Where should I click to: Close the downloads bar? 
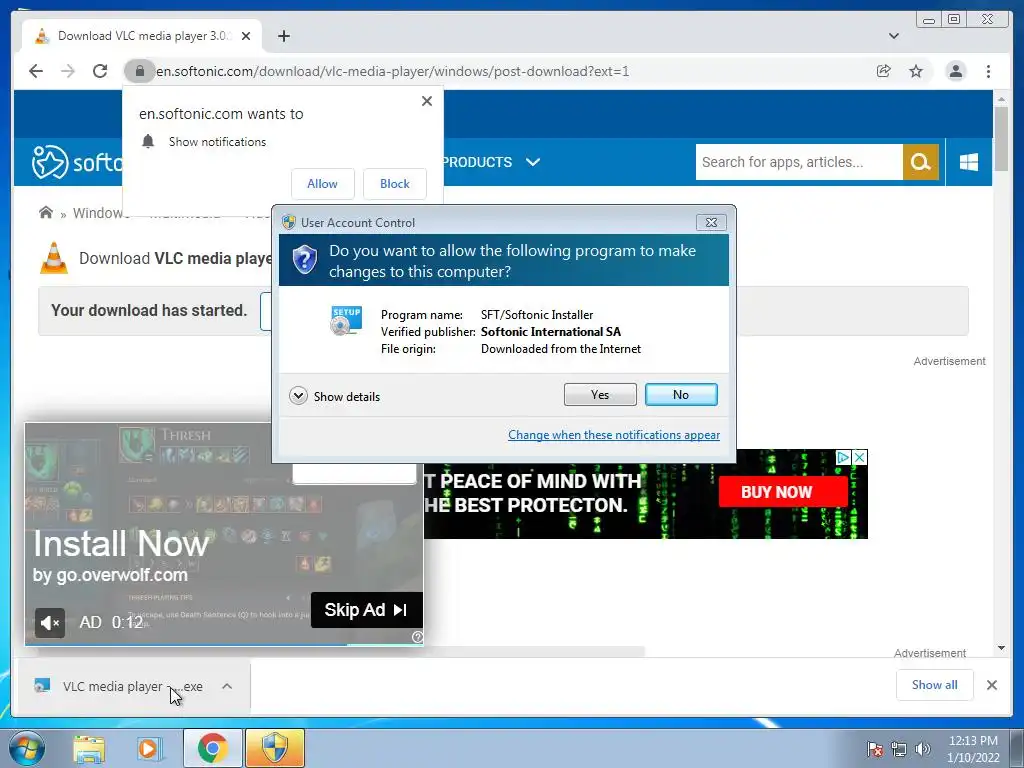992,685
